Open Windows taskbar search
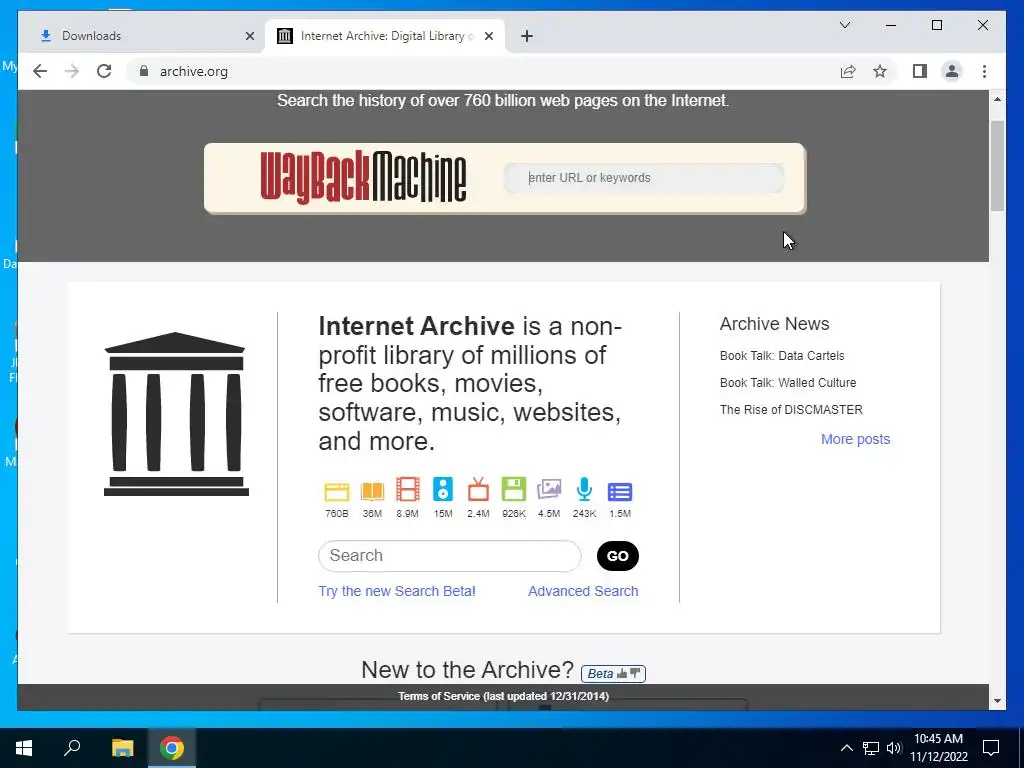The image size is (1024, 768). [72, 748]
